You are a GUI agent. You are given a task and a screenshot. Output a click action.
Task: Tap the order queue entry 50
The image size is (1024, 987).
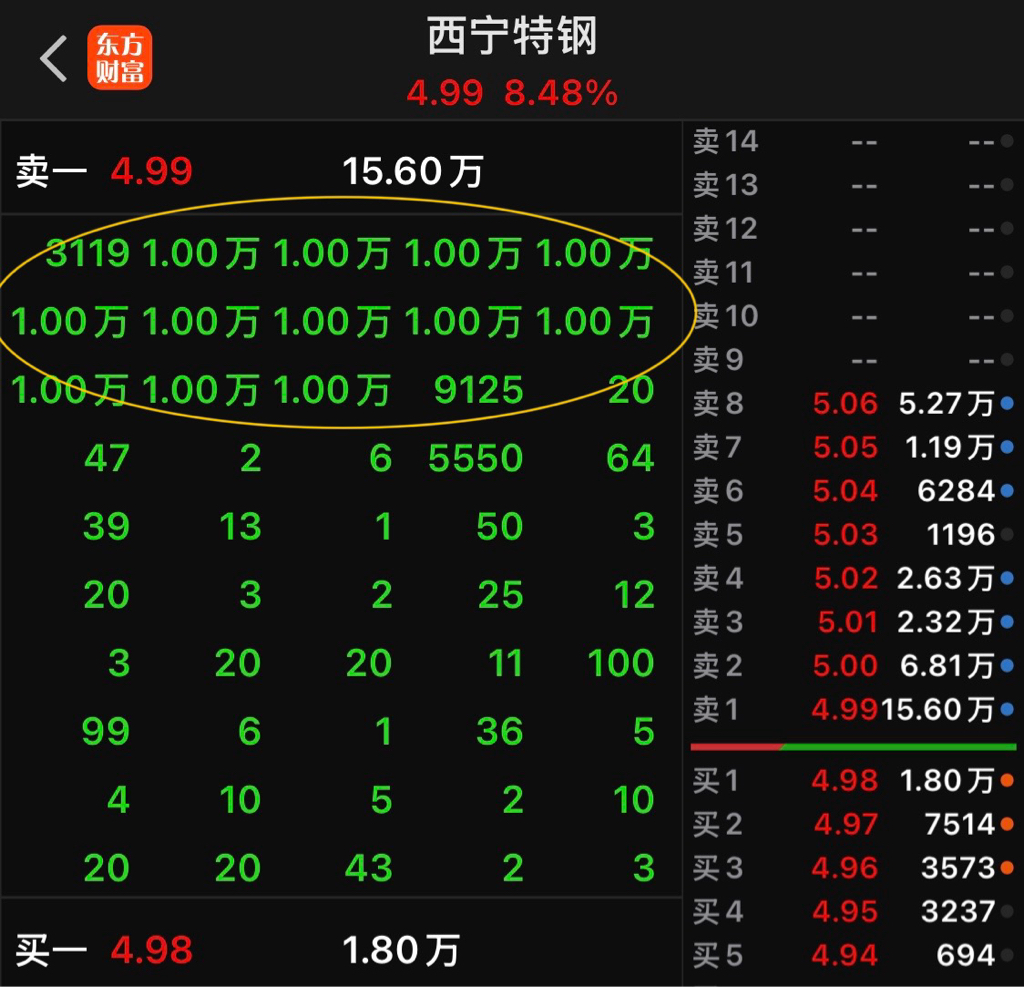click(x=500, y=526)
